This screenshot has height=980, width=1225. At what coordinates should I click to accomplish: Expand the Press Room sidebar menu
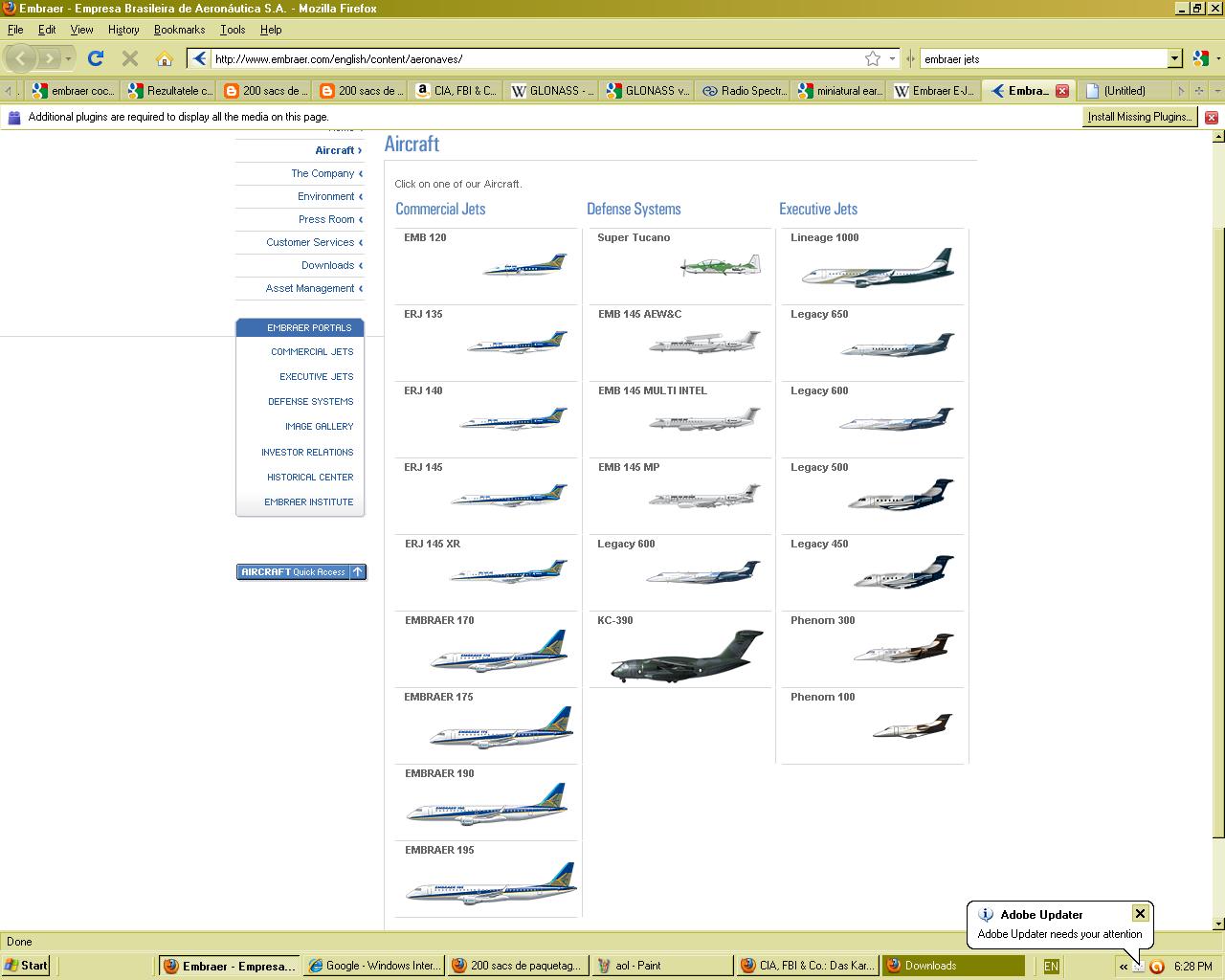tap(330, 219)
